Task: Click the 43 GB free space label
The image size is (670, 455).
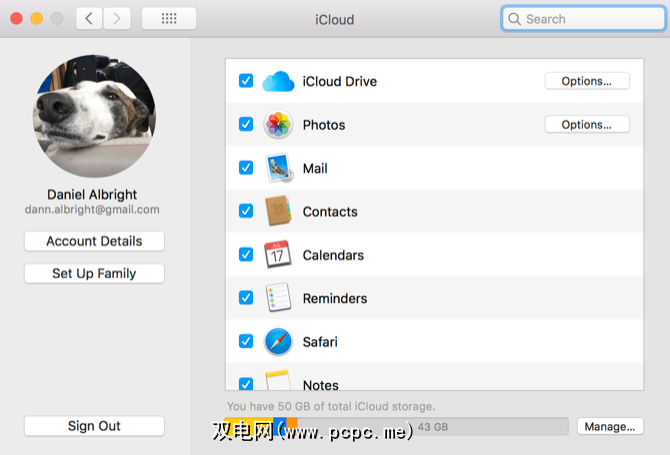Action: (x=433, y=427)
